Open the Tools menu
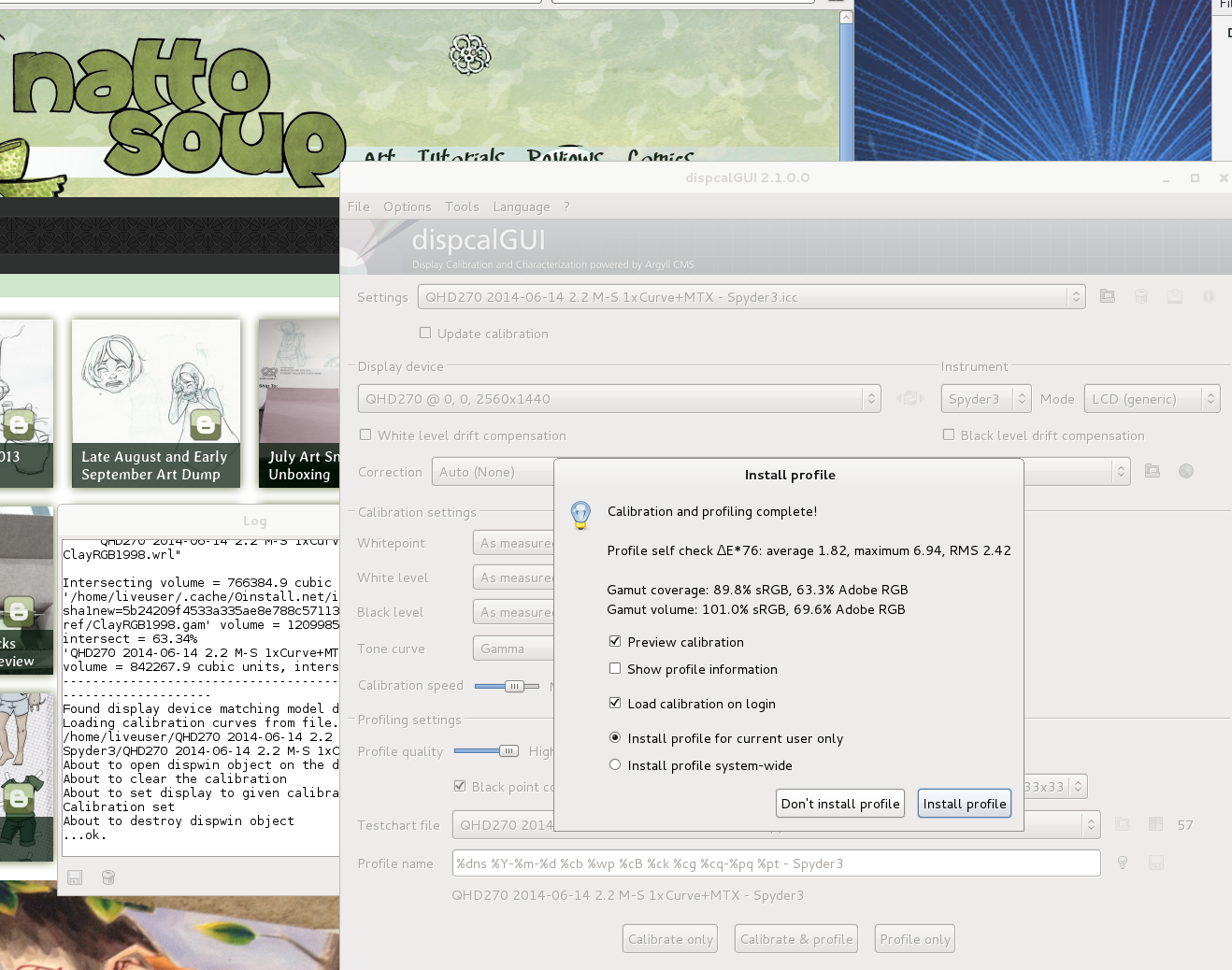Screen dimensions: 1232x970 click(x=462, y=207)
